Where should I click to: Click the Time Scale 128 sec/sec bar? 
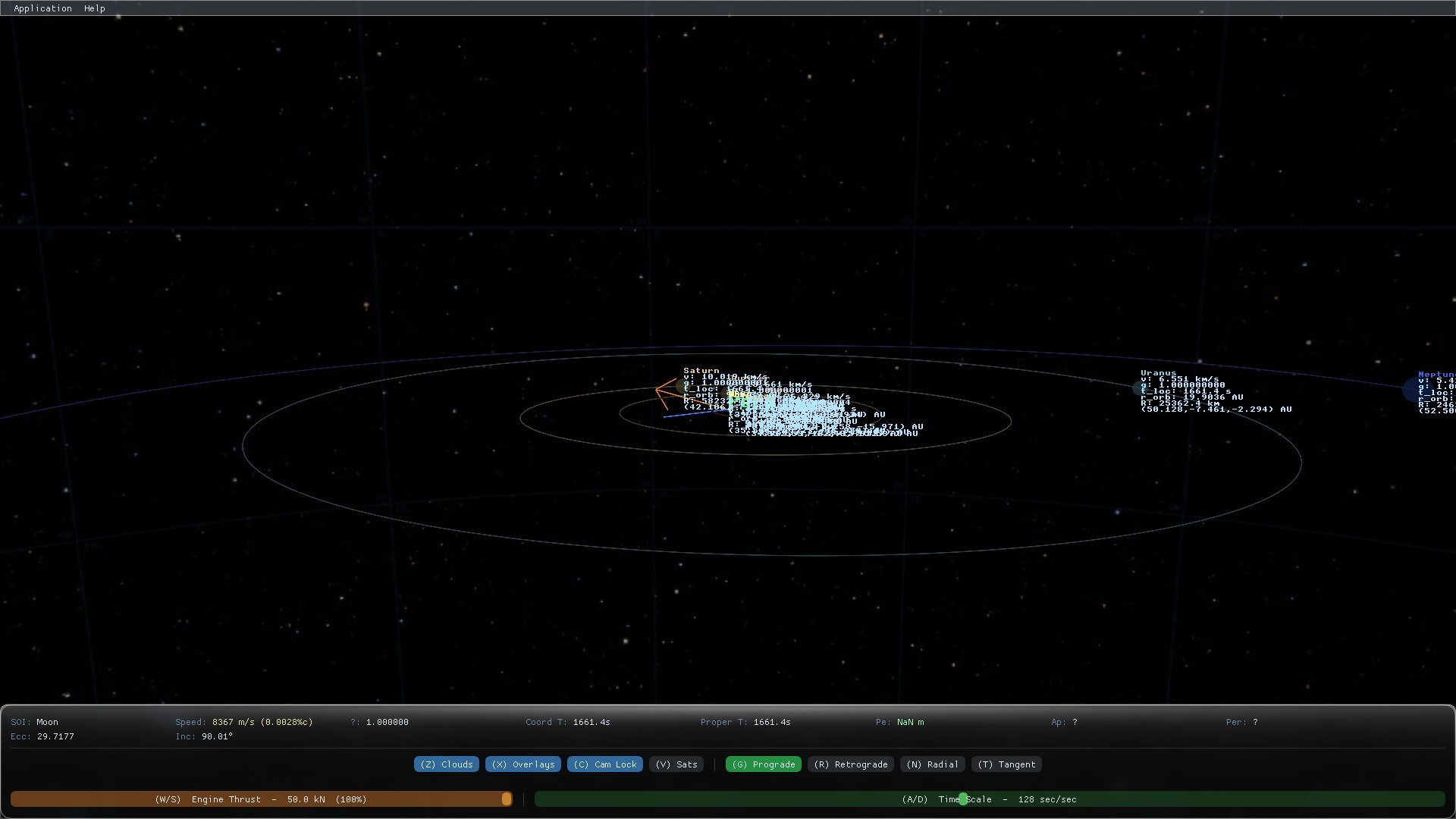pos(990,799)
